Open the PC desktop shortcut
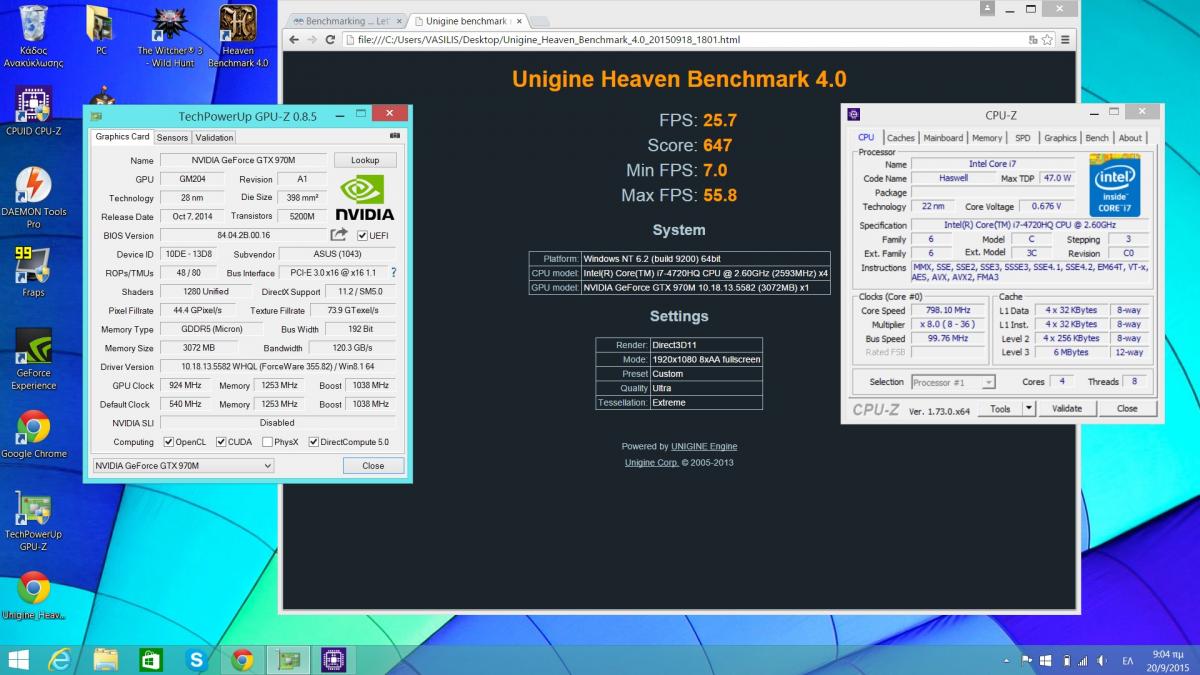 click(101, 30)
